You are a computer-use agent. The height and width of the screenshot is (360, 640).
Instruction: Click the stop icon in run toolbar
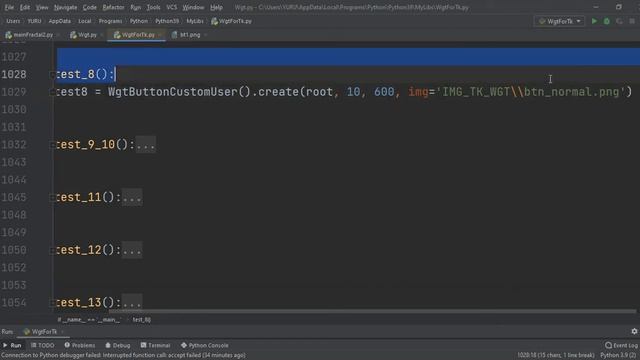click(x=632, y=21)
